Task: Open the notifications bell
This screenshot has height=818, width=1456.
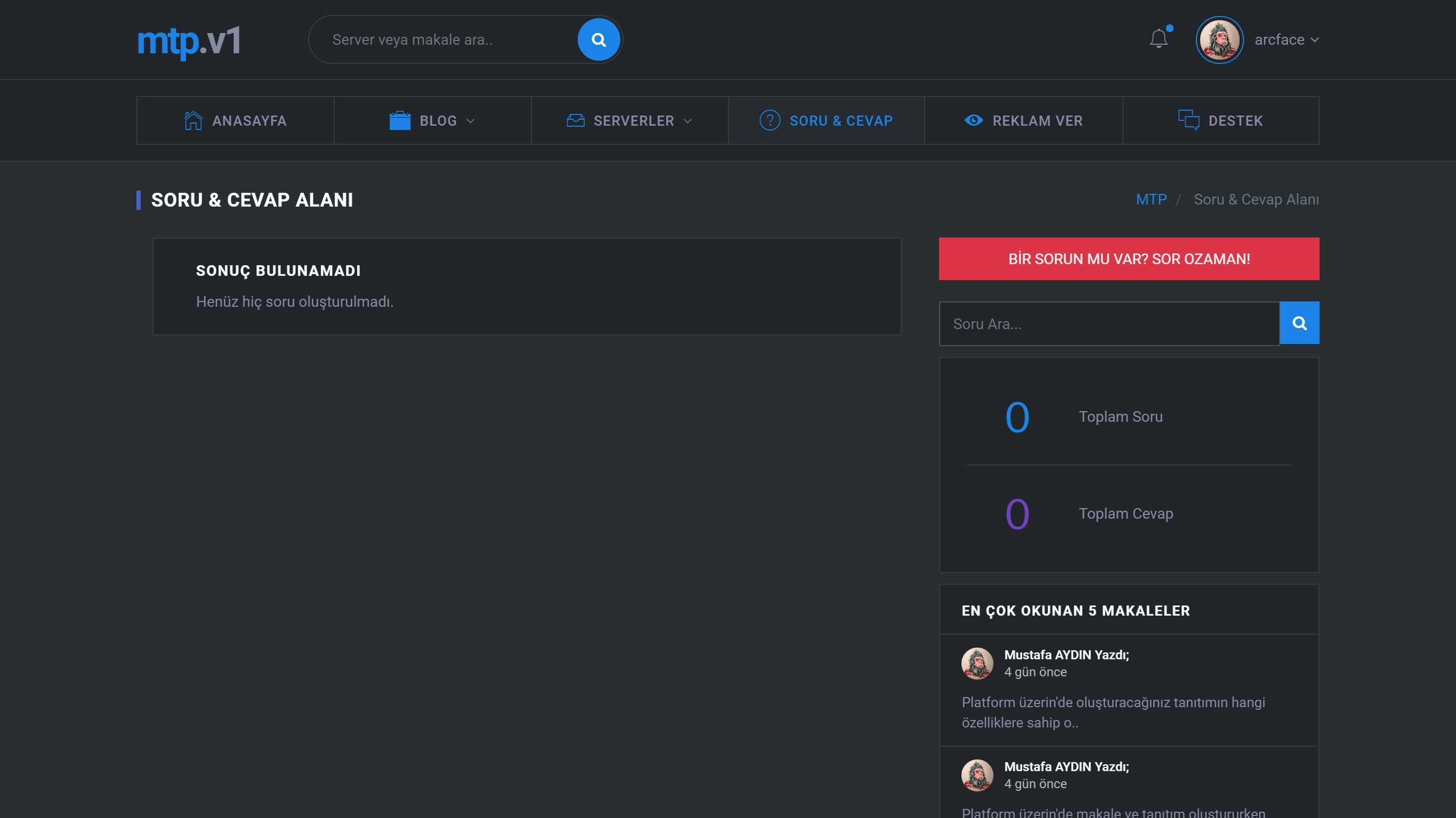Action: pyautogui.click(x=1159, y=39)
